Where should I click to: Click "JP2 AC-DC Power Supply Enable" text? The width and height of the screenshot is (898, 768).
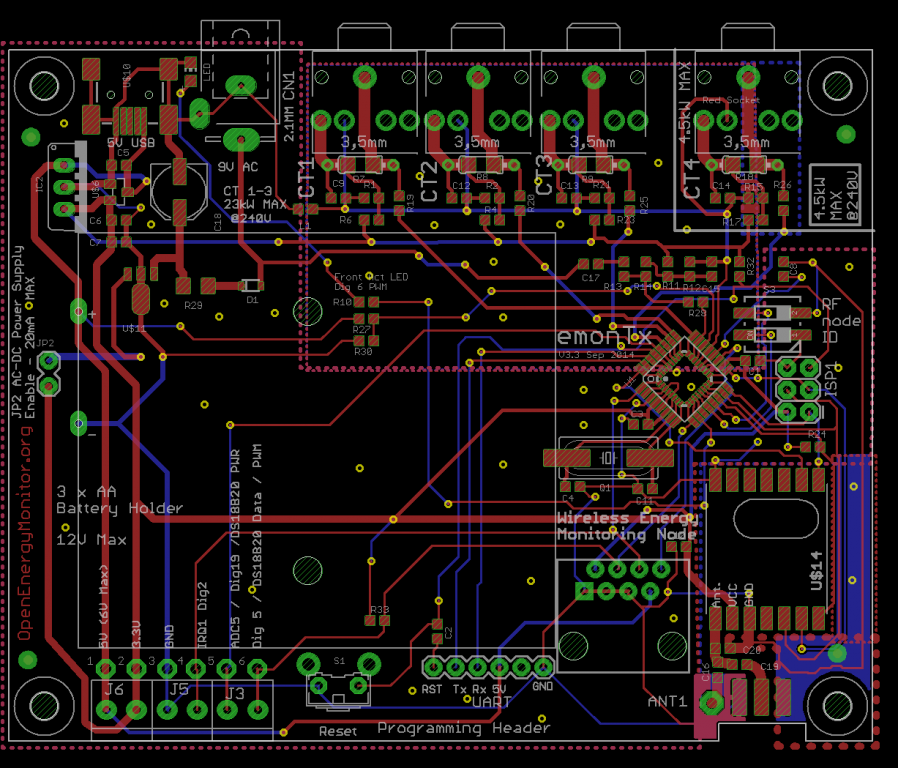23,332
